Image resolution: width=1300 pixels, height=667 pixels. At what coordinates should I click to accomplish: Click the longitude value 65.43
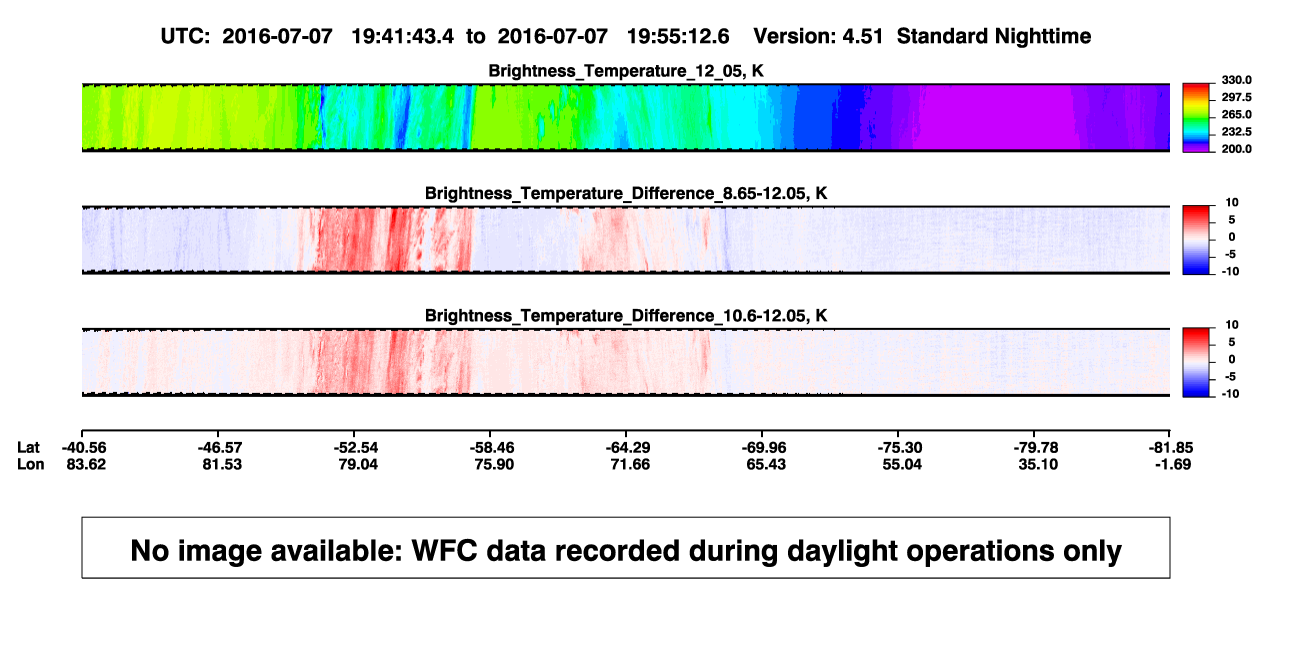coord(766,465)
